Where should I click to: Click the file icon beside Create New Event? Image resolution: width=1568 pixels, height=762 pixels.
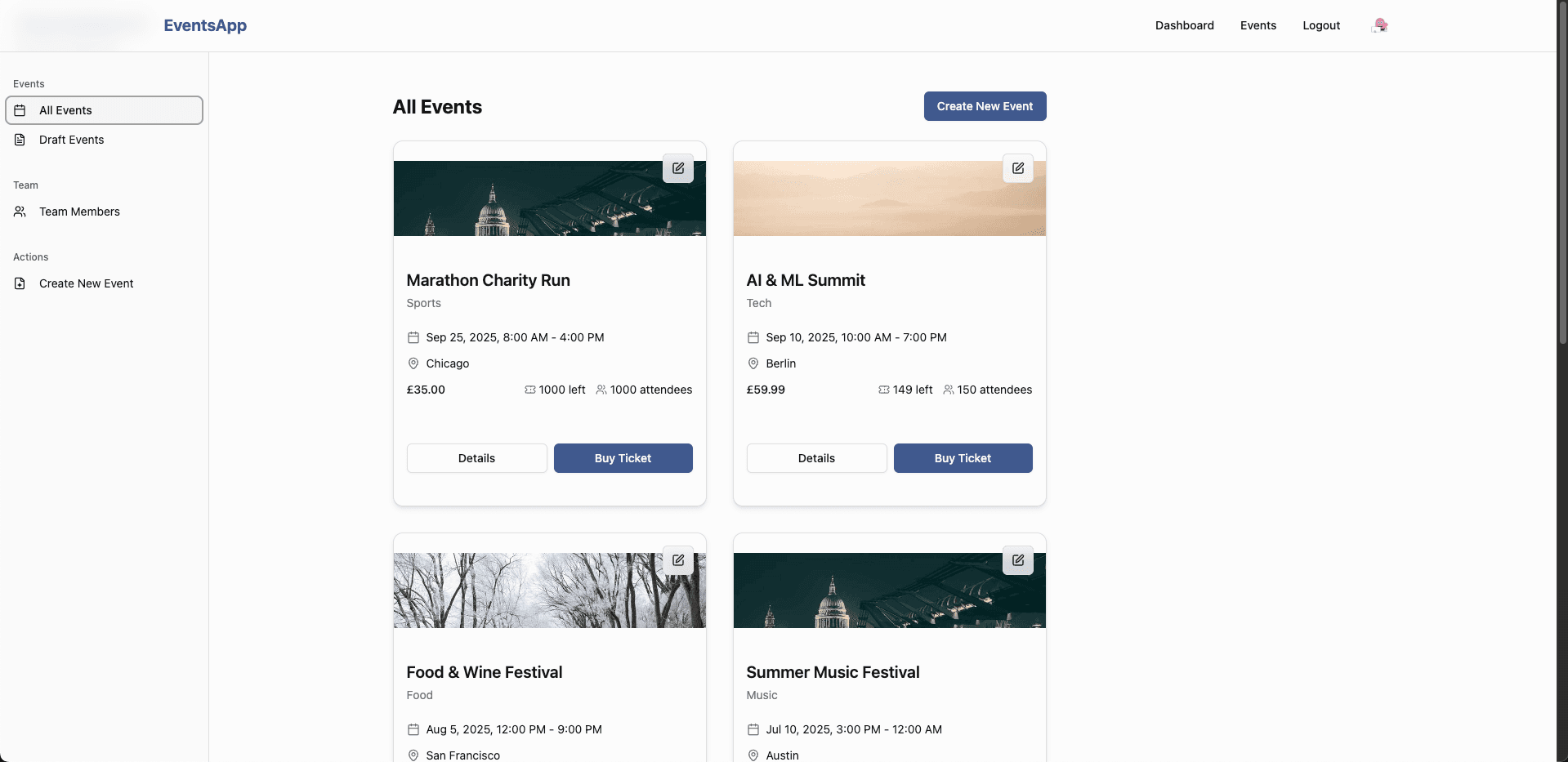(x=19, y=283)
